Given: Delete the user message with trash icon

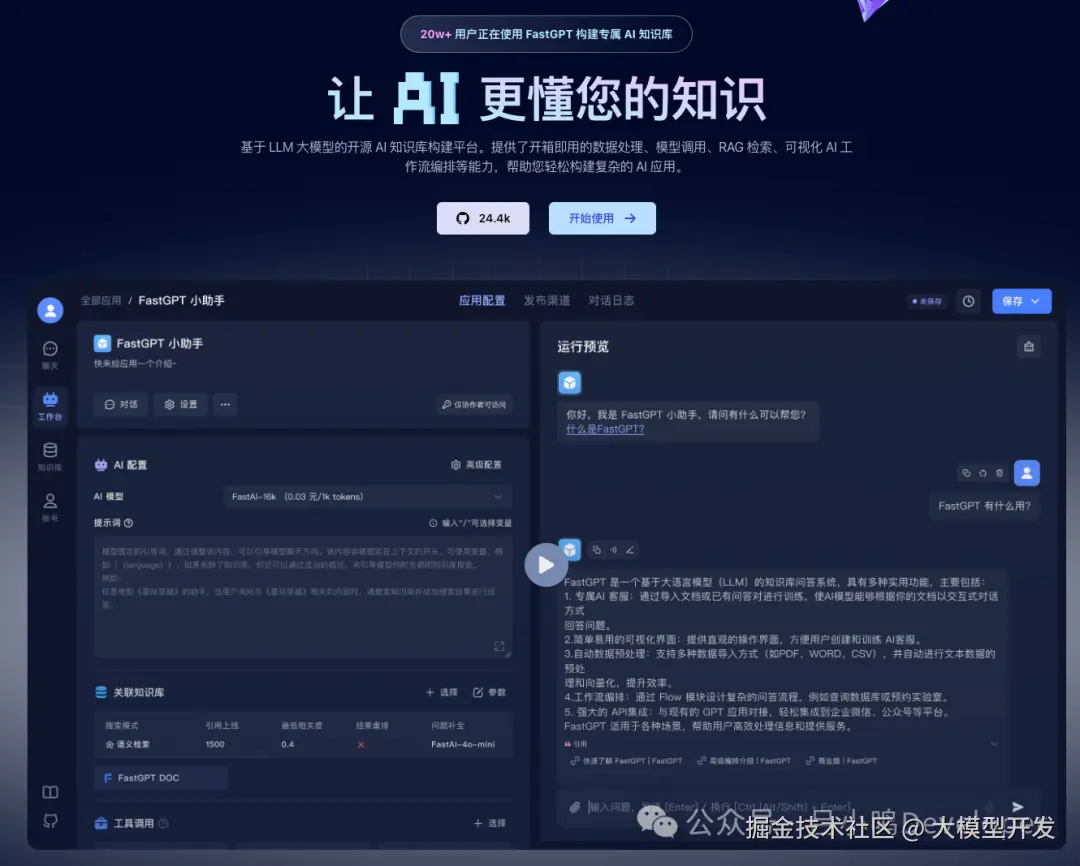Looking at the screenshot, I should coord(999,473).
